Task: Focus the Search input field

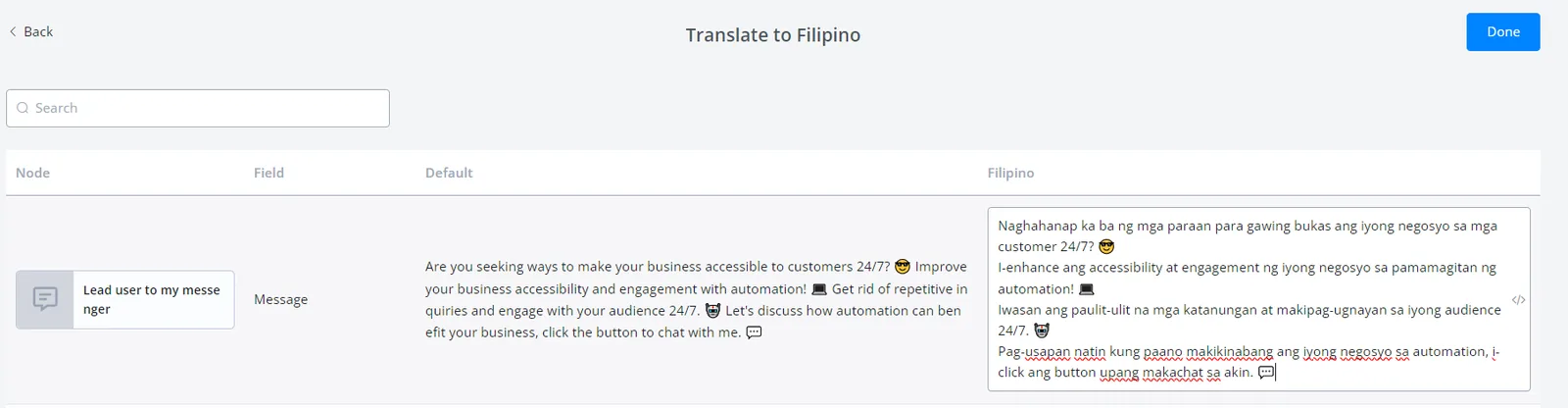Action: [198, 108]
